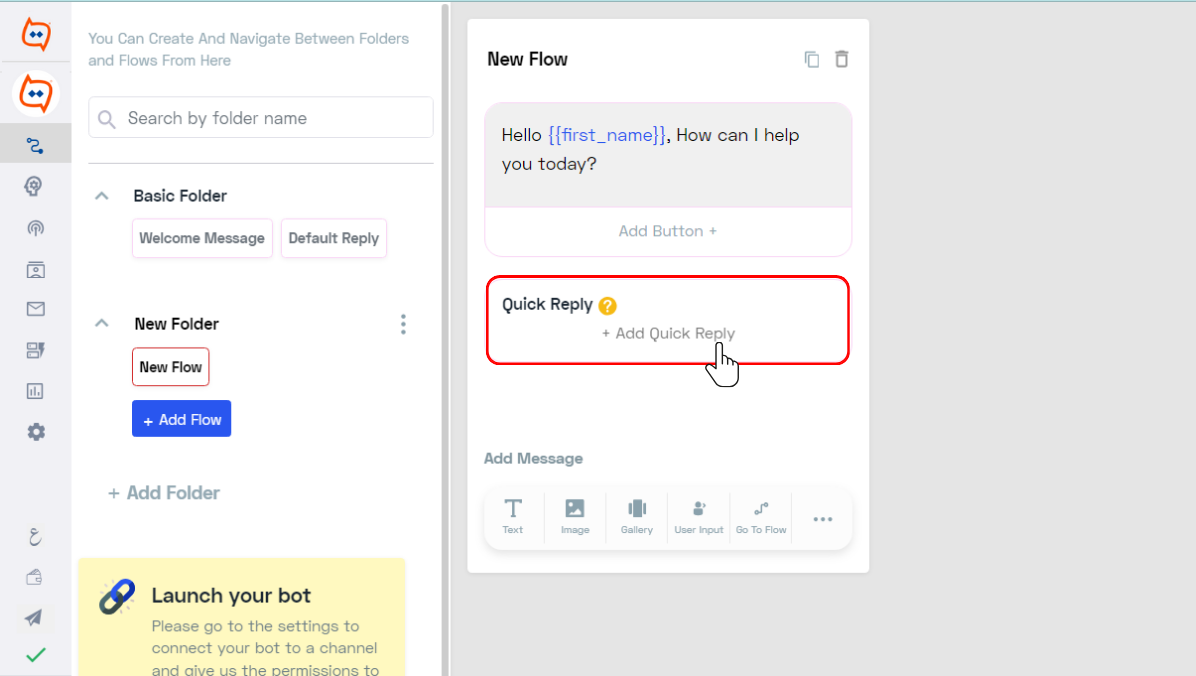Viewport: 1196px width, 676px height.
Task: Add a Go To Flow block
Action: point(760,517)
